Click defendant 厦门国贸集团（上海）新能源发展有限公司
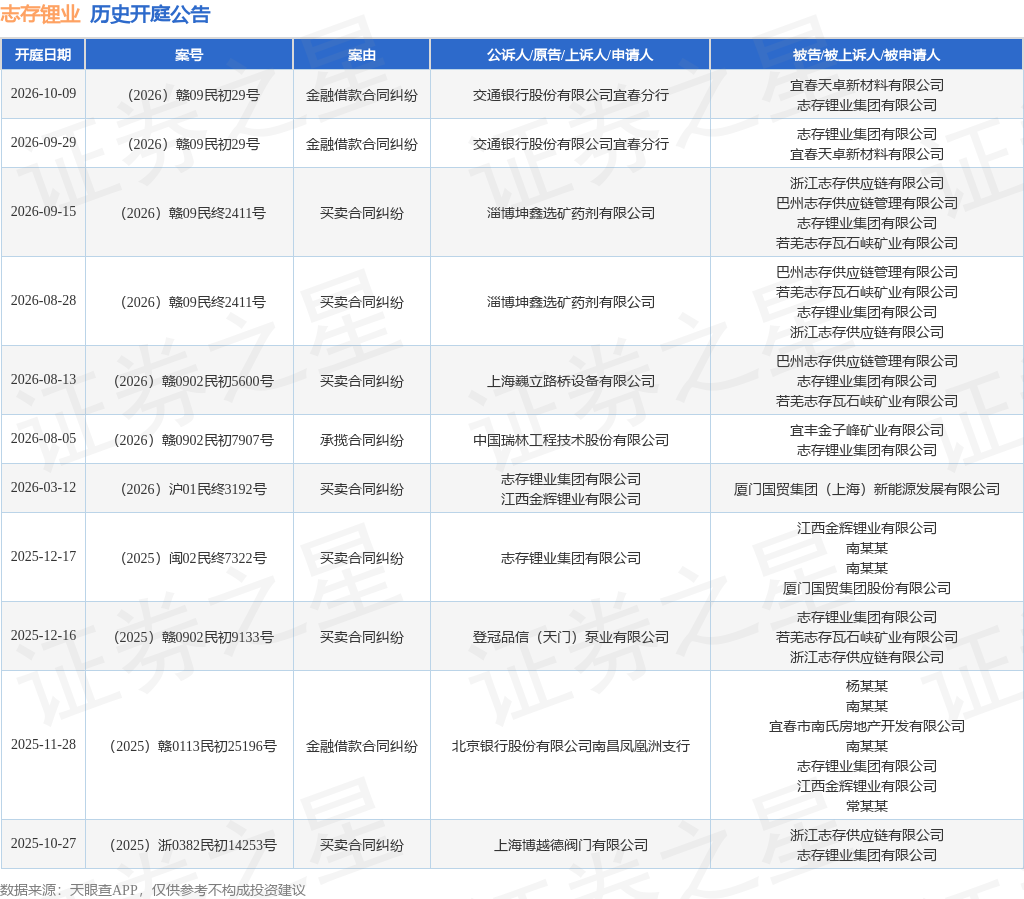This screenshot has width=1024, height=899. (867, 489)
